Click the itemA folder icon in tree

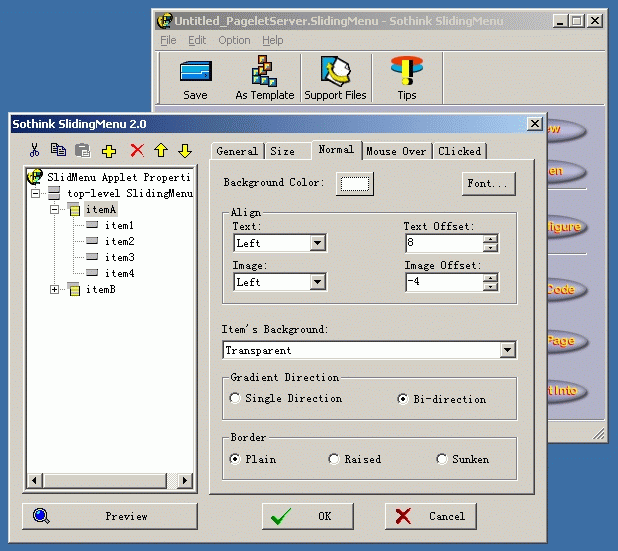pyautogui.click(x=74, y=209)
